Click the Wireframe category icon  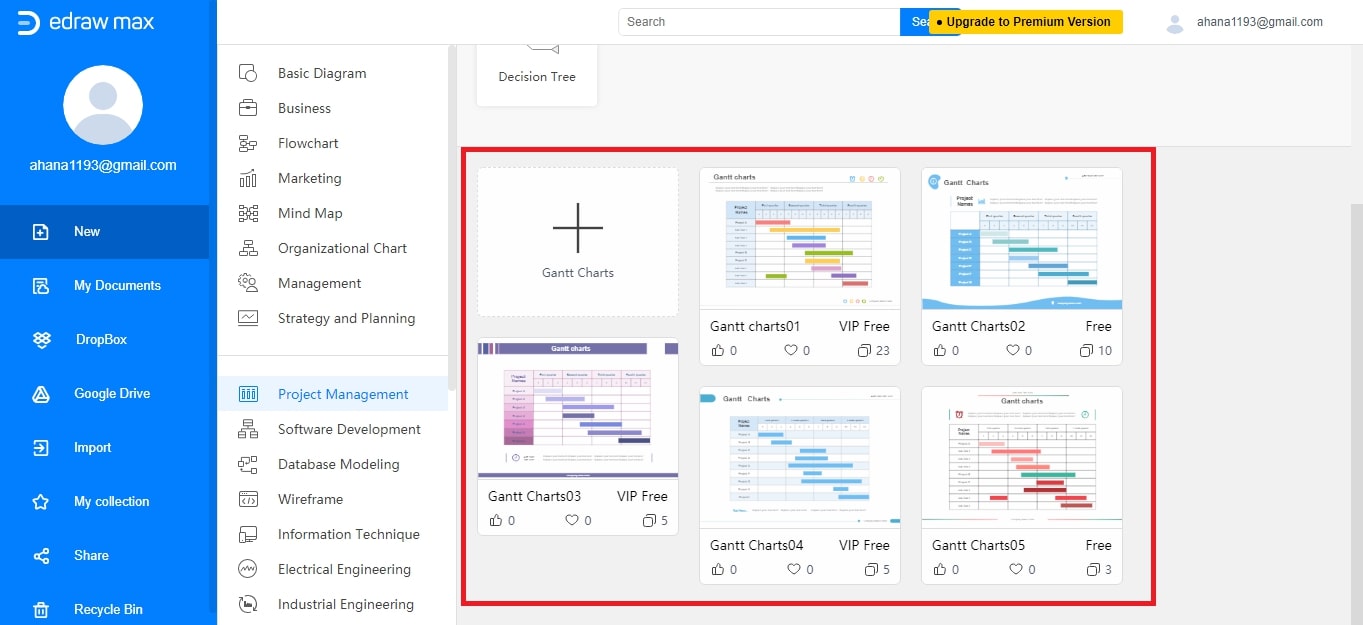point(248,499)
